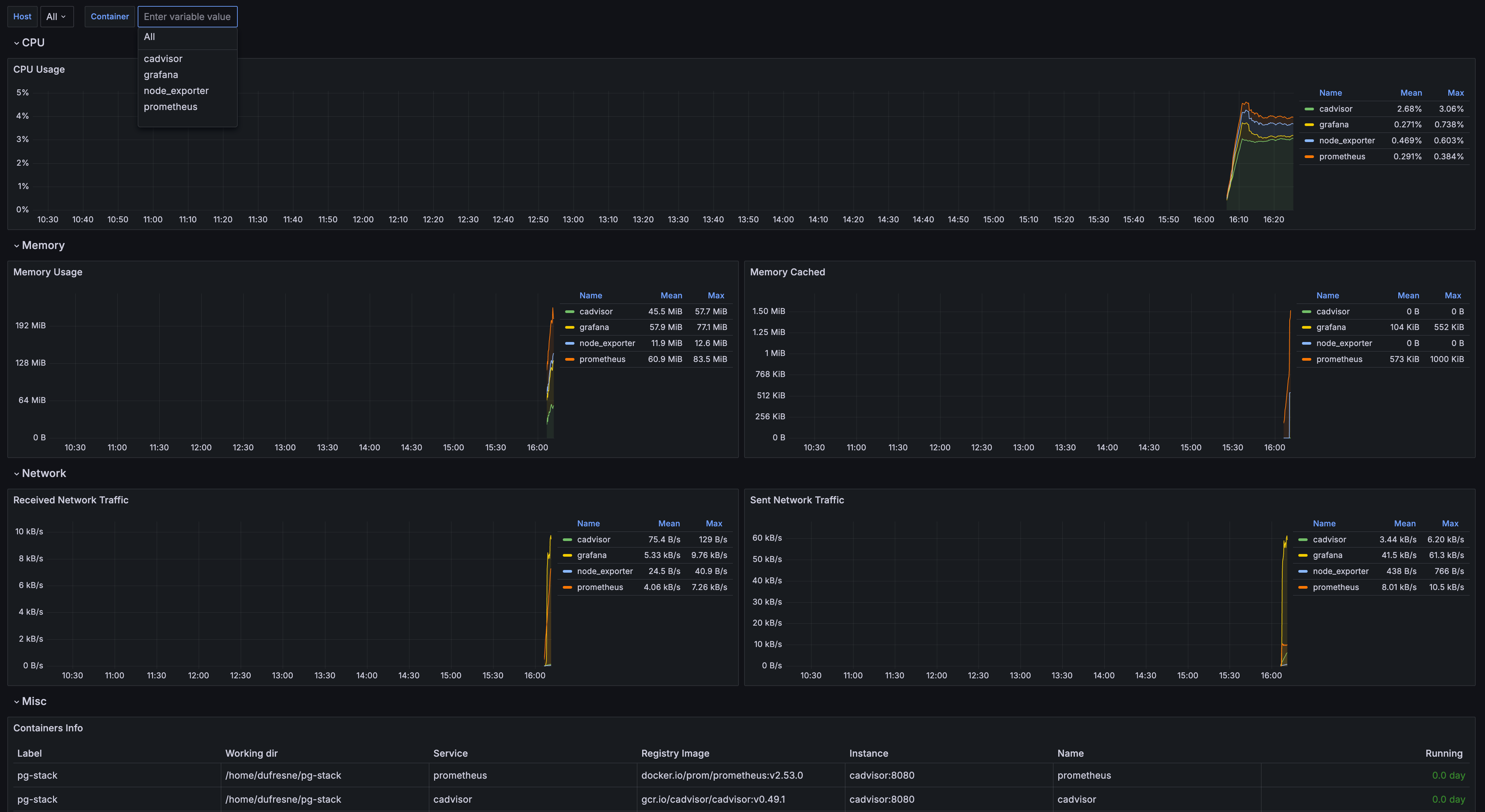Image resolution: width=1485 pixels, height=812 pixels.
Task: Toggle grafana series in Memory Cached legend
Action: [x=1331, y=327]
